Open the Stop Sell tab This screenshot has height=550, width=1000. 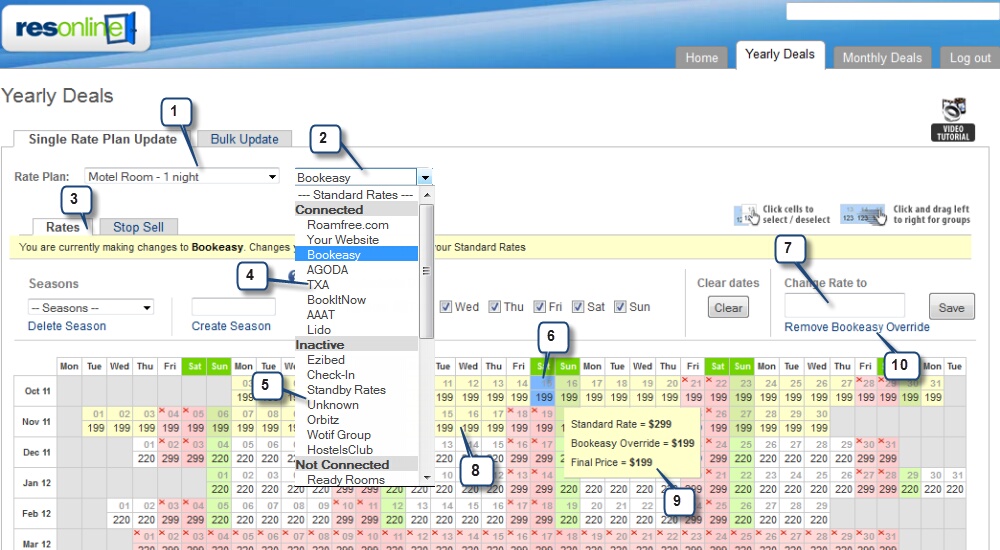pos(138,227)
